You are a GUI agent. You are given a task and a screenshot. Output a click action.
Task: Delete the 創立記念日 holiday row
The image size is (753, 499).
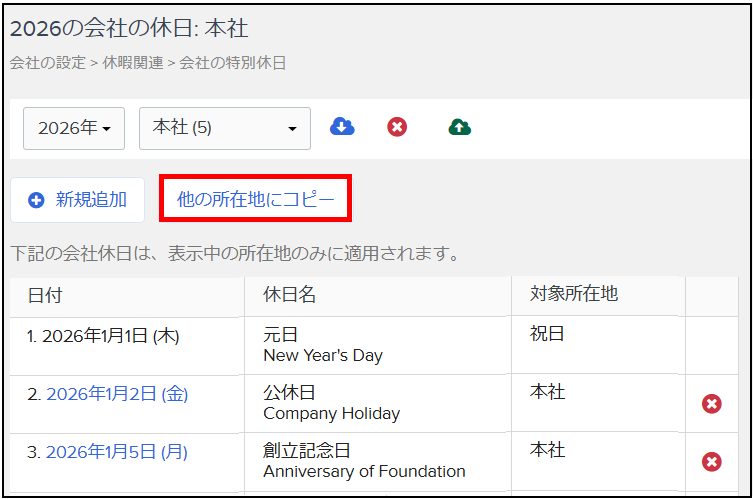tap(711, 461)
